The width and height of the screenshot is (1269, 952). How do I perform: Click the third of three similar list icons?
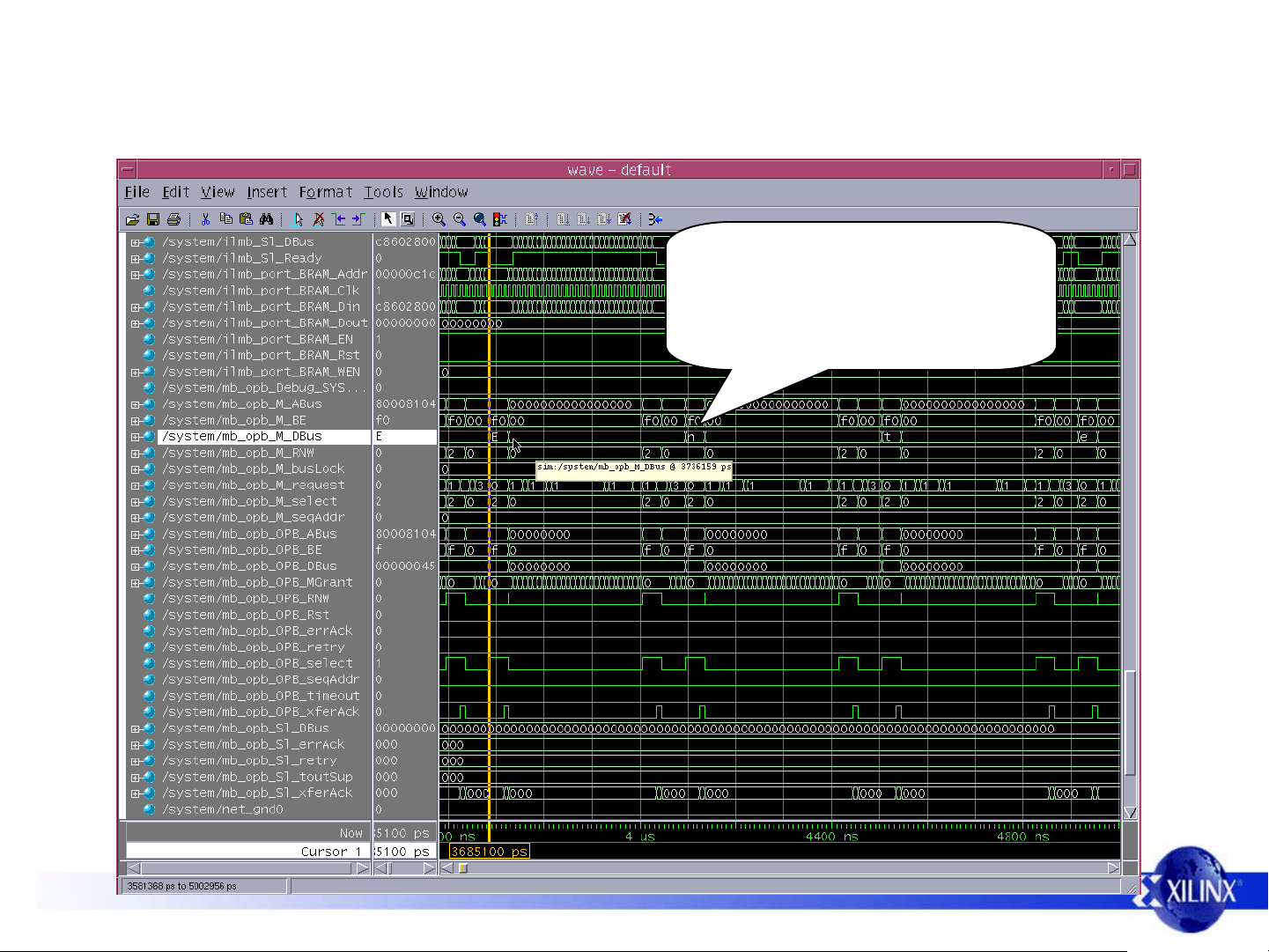(x=604, y=219)
